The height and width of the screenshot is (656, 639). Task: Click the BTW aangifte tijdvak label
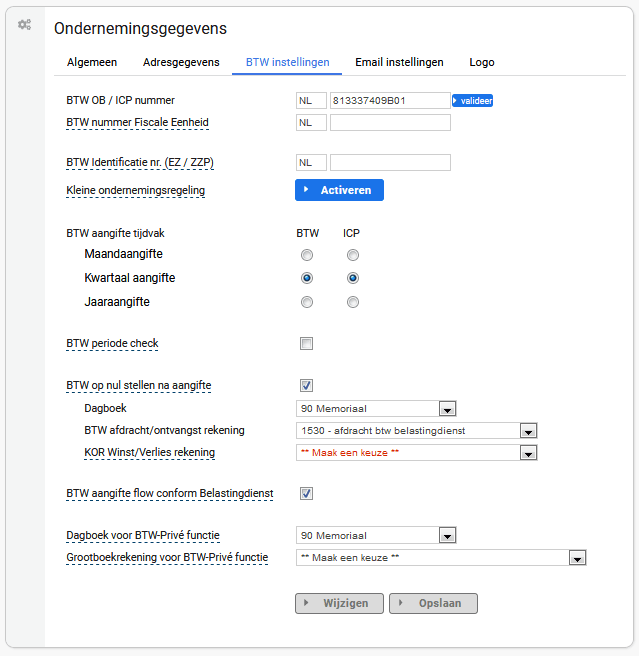[115, 233]
